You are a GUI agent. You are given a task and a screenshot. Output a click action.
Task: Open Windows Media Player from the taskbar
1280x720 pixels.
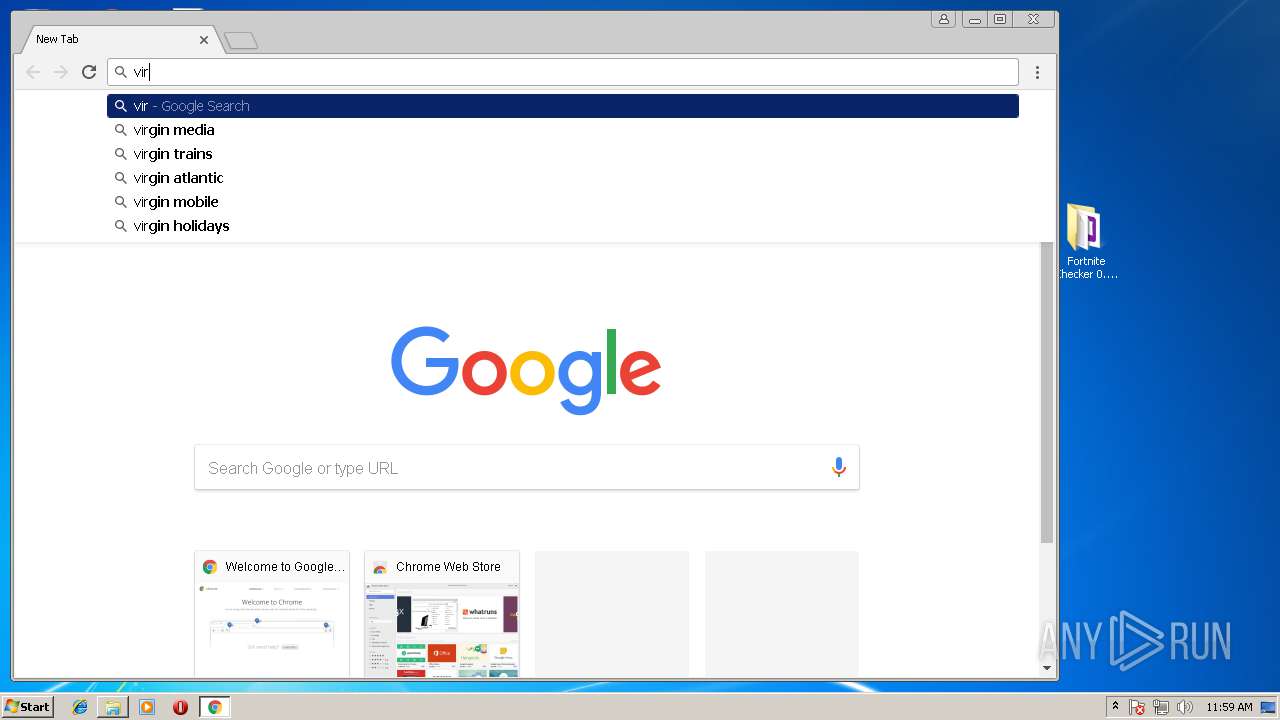(147, 707)
